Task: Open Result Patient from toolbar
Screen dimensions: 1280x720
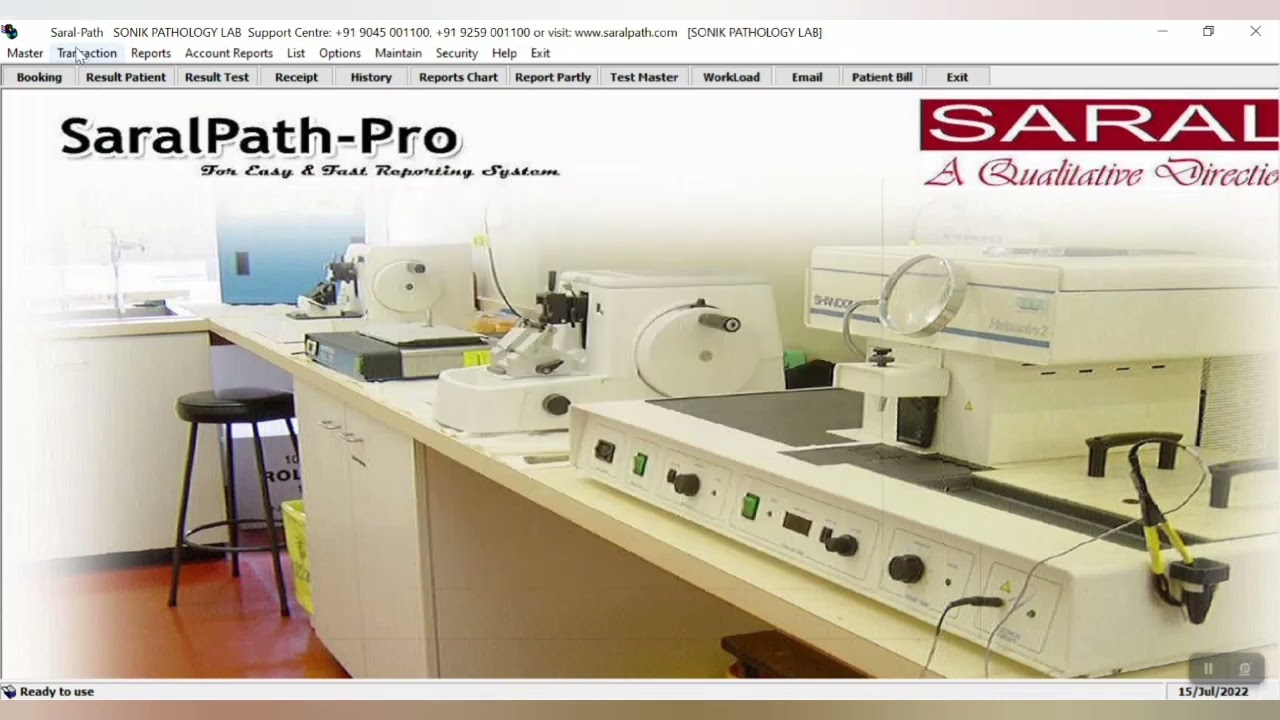Action: point(126,77)
